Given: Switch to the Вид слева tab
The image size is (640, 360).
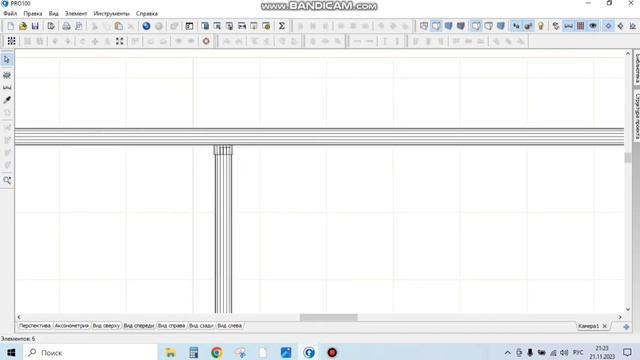Looking at the screenshot, I should [229, 326].
